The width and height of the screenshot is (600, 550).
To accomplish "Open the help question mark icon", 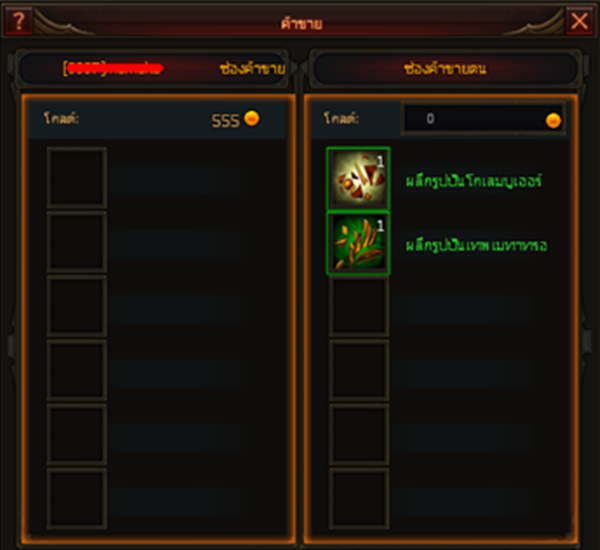I will [x=19, y=21].
